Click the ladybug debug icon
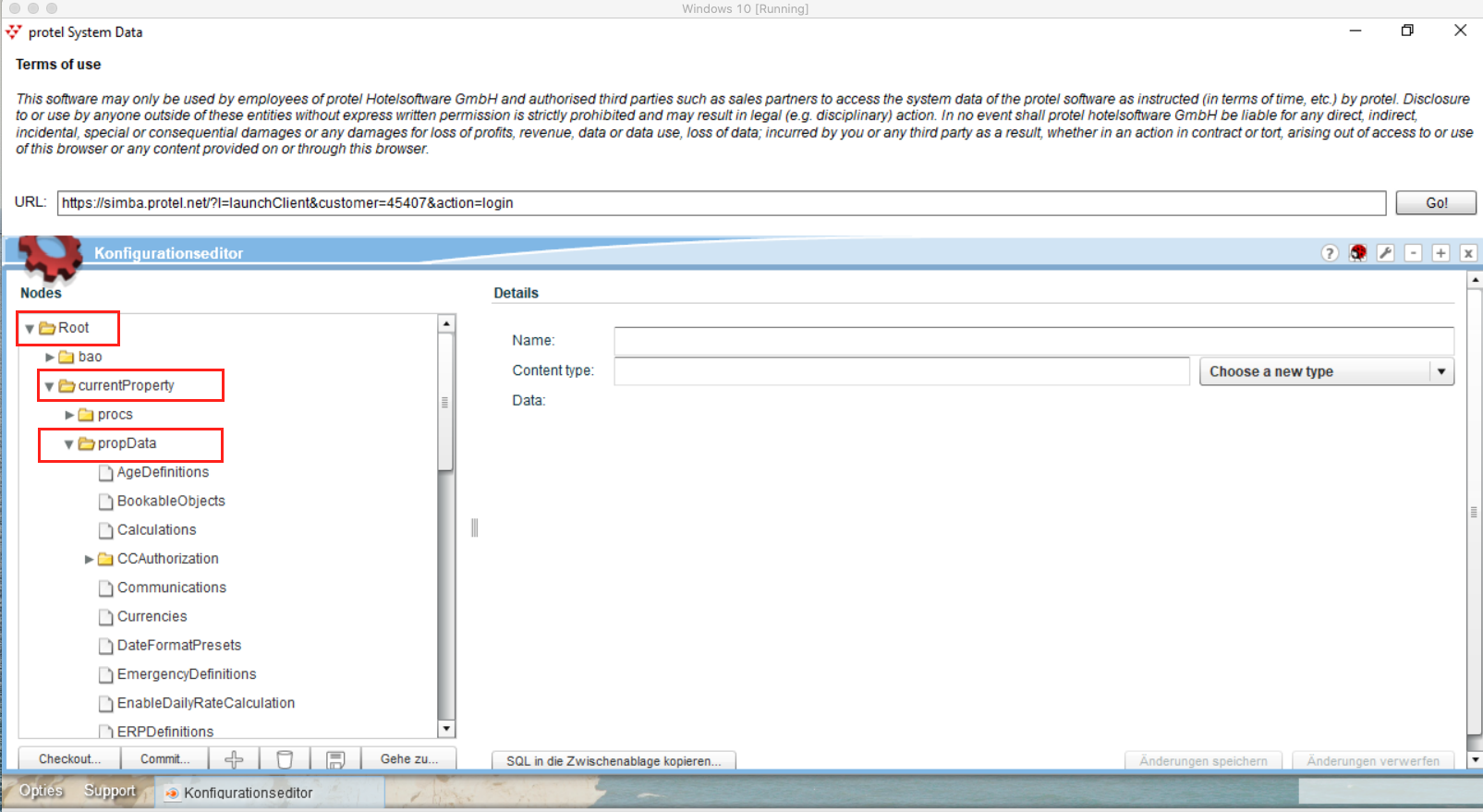1483x812 pixels. (x=1357, y=253)
